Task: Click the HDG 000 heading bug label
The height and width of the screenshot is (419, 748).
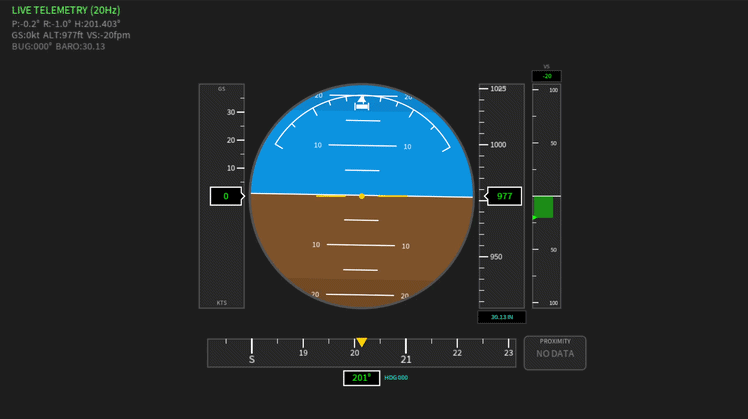Action: pyautogui.click(x=396, y=377)
